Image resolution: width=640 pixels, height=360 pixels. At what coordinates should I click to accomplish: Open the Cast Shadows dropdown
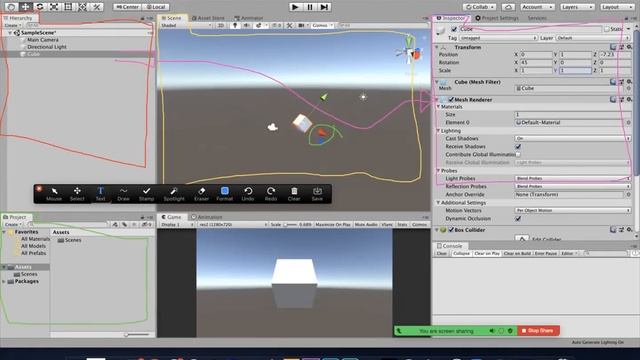[x=573, y=138]
